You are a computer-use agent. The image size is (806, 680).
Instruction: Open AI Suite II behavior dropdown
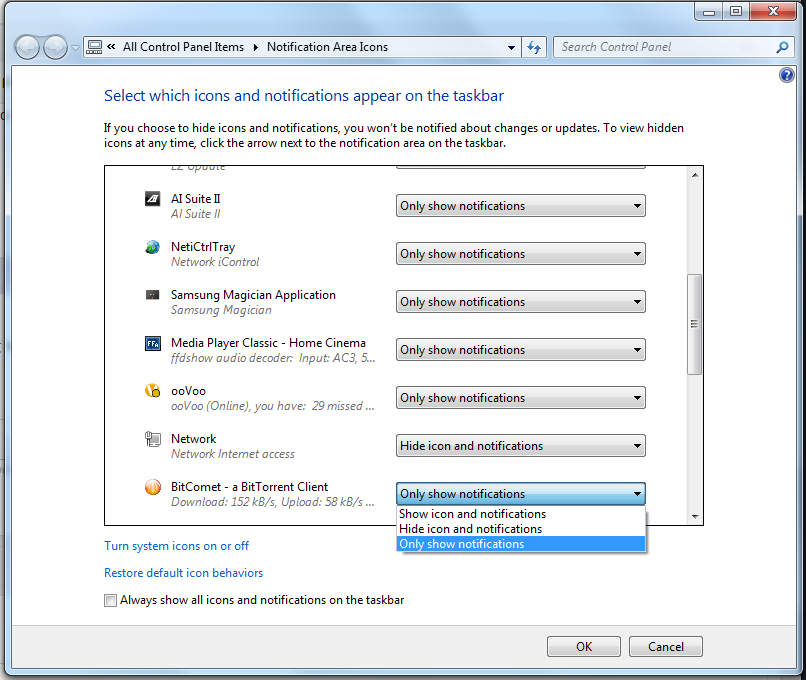pos(521,206)
